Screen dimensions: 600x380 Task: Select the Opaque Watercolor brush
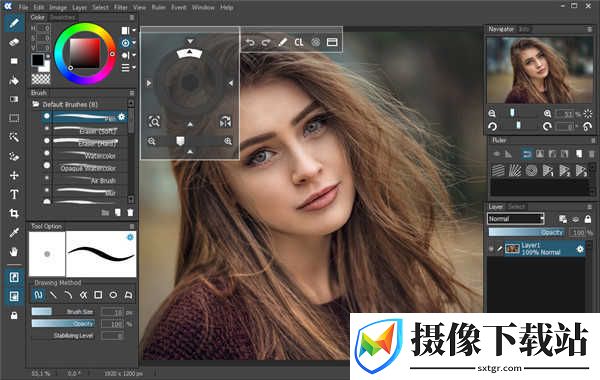(x=84, y=168)
